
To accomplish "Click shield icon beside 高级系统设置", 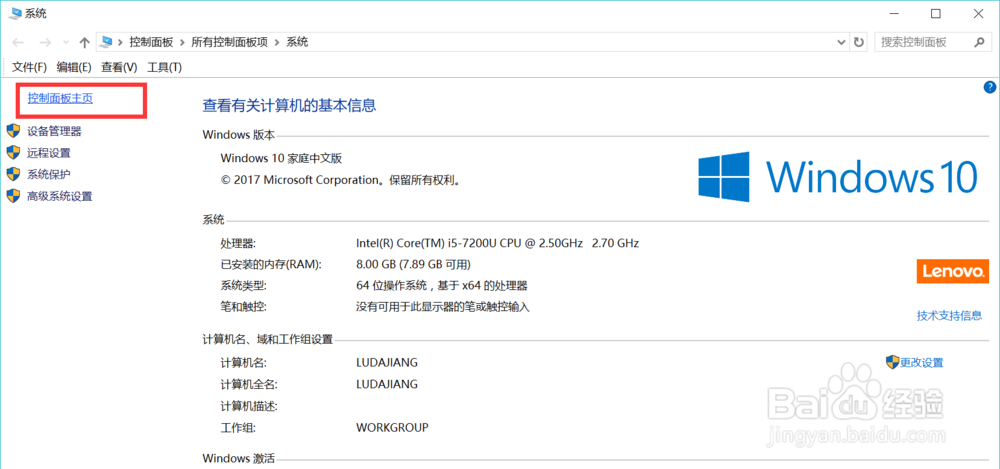I will (13, 196).
